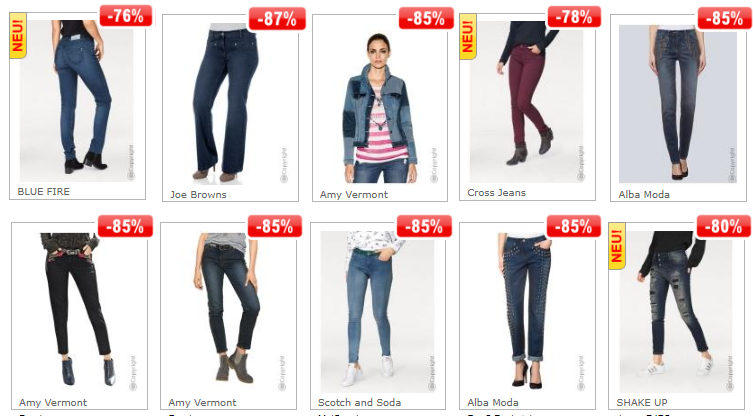This screenshot has height=416, width=753.
Task: Click the Cross Jeans brand name
Action: tap(497, 193)
